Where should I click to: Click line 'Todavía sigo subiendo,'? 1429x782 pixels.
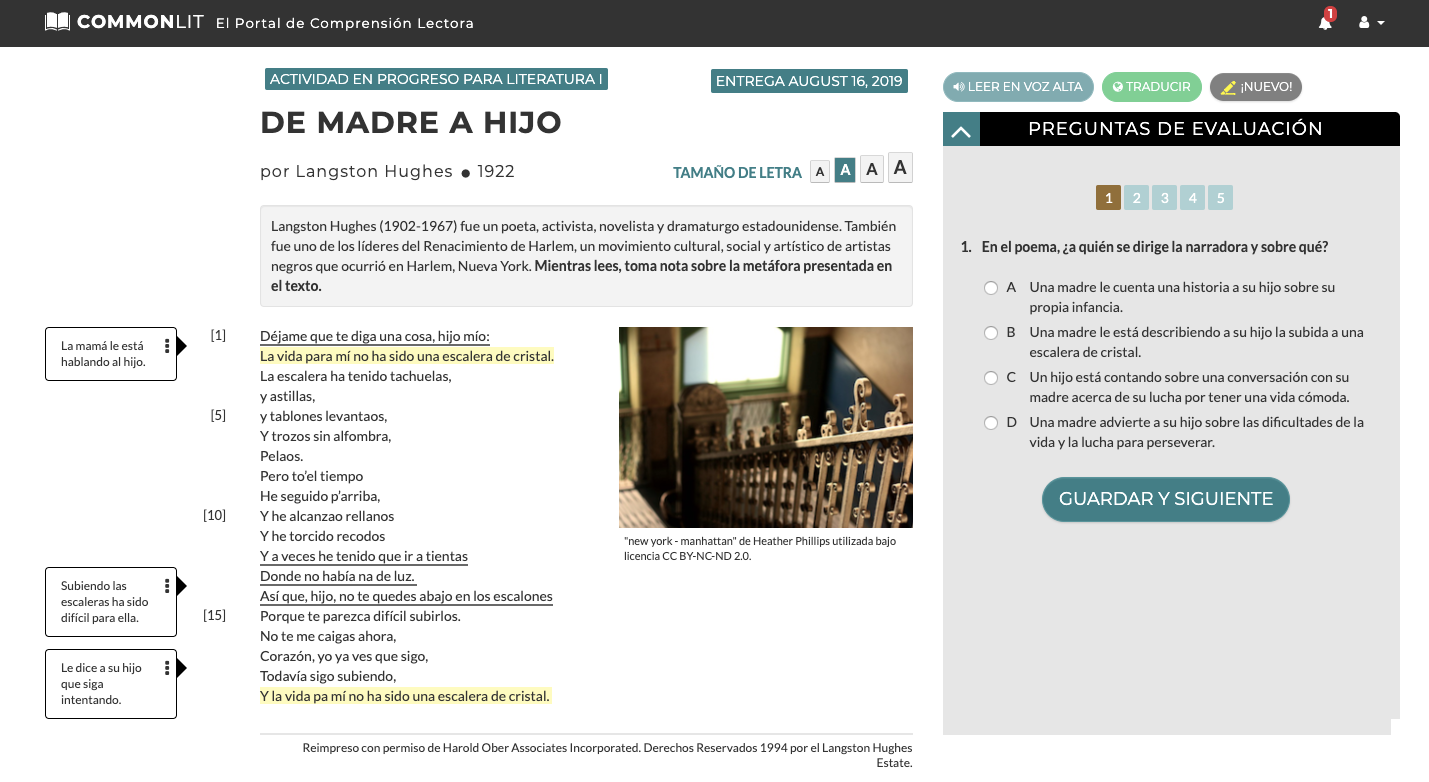[328, 676]
